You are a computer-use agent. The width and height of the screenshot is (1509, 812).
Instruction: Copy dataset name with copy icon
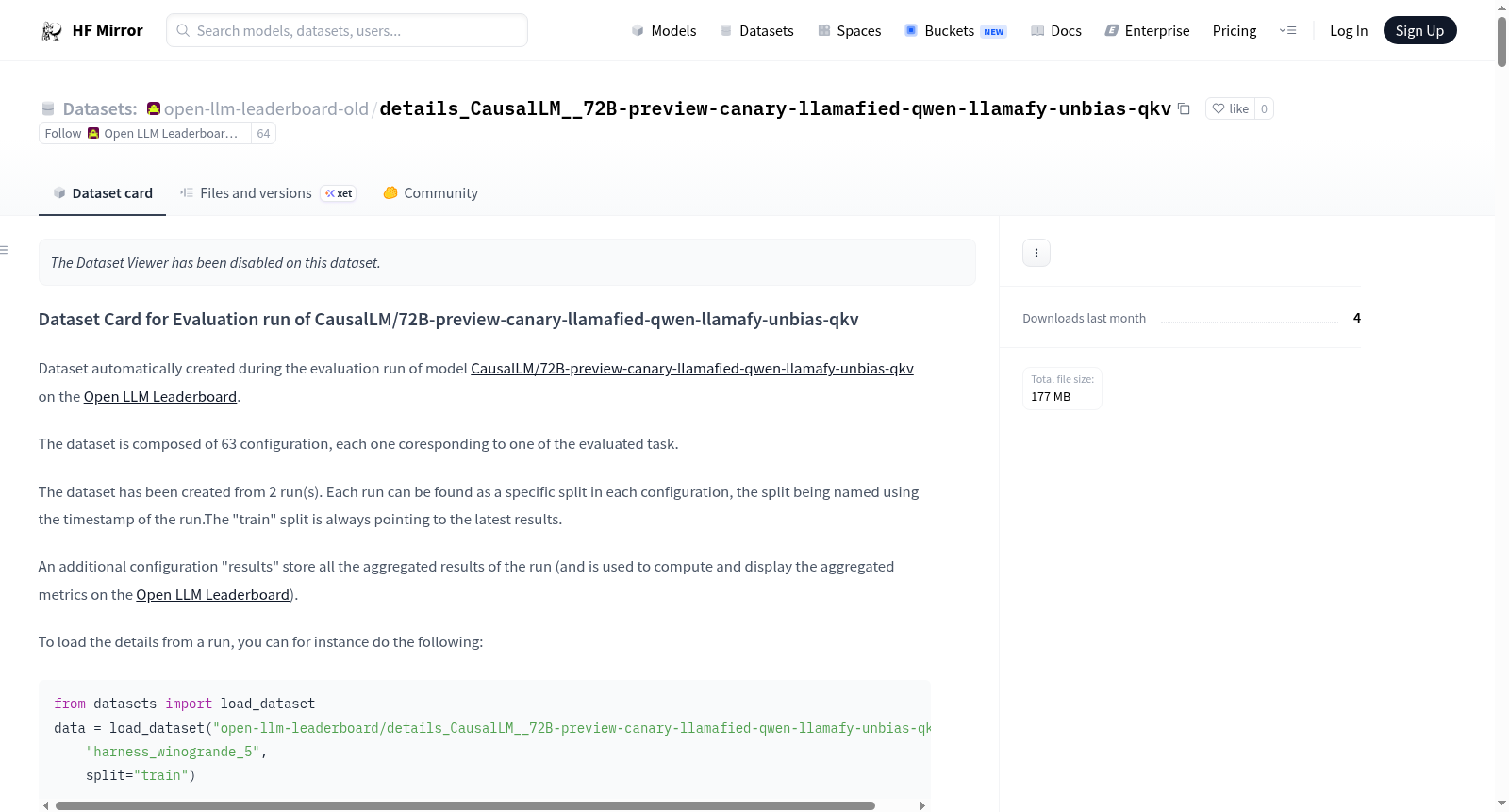[1184, 108]
